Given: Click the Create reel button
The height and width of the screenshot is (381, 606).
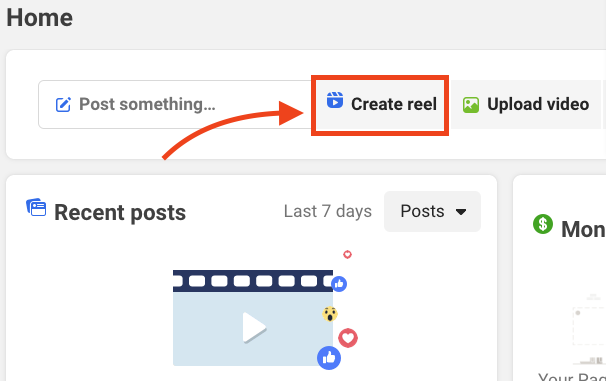Looking at the screenshot, I should [380, 105].
